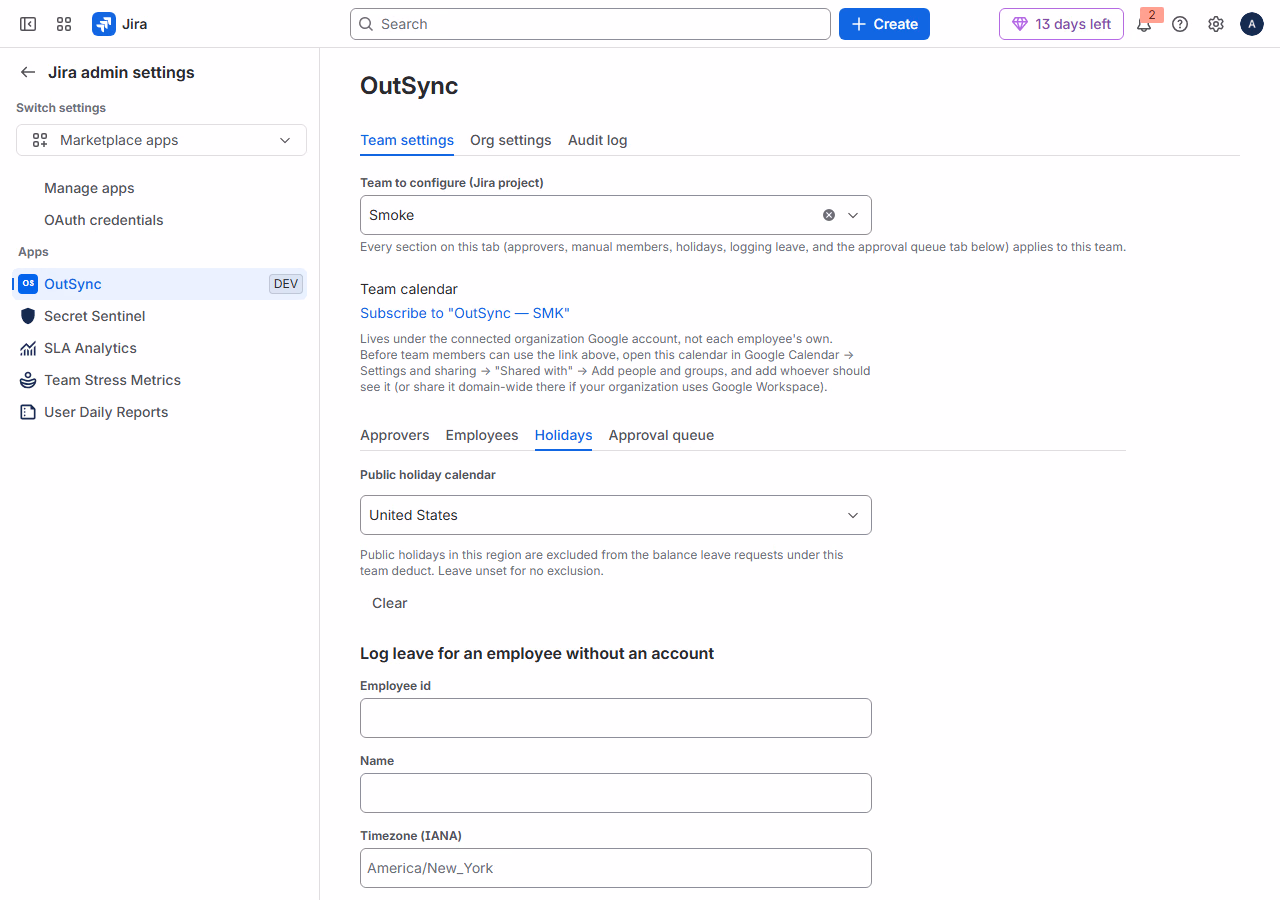
Task: Switch to the Team settings tab
Action: (407, 140)
